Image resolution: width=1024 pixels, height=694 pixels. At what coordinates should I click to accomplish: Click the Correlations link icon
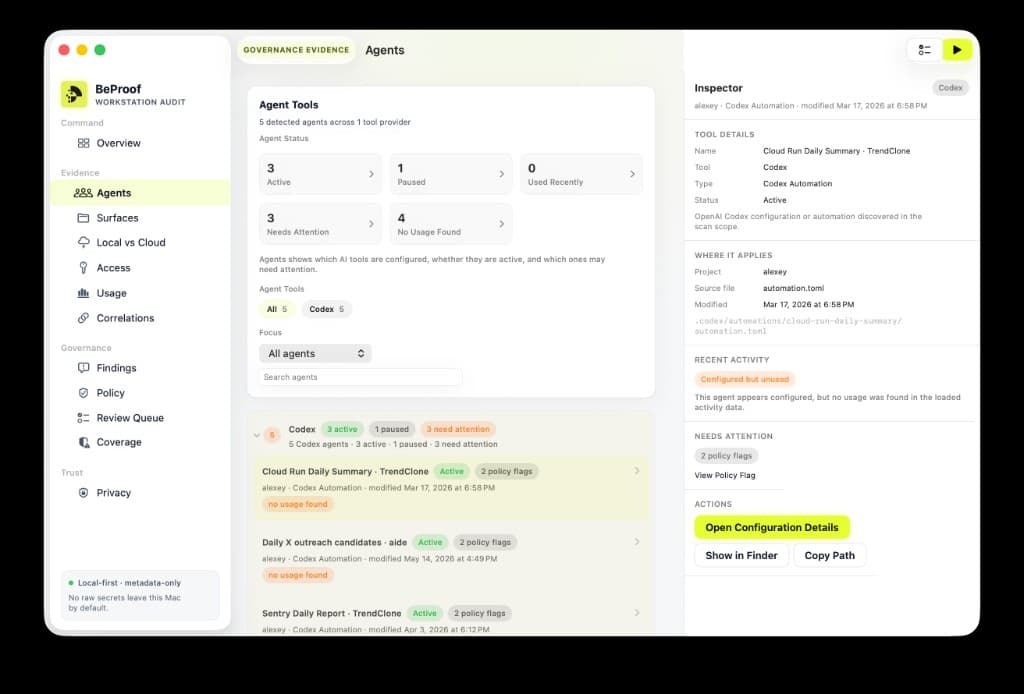(x=83, y=318)
